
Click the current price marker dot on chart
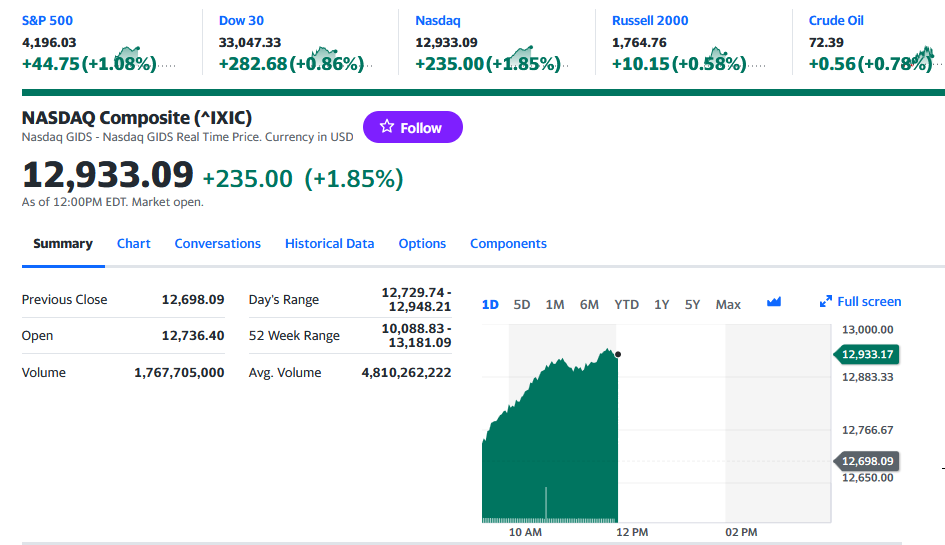click(618, 354)
